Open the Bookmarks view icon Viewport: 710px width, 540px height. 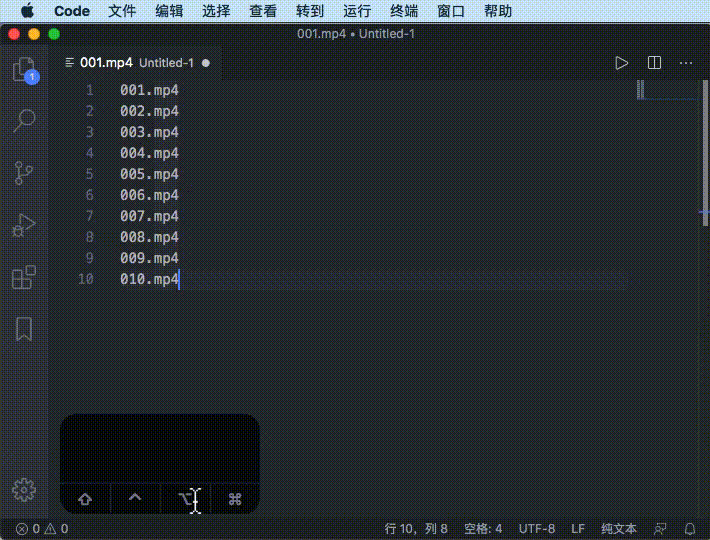tap(24, 329)
